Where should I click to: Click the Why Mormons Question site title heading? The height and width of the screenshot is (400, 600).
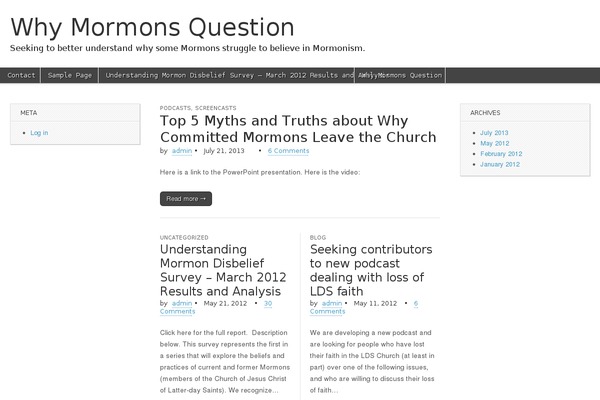click(x=152, y=27)
